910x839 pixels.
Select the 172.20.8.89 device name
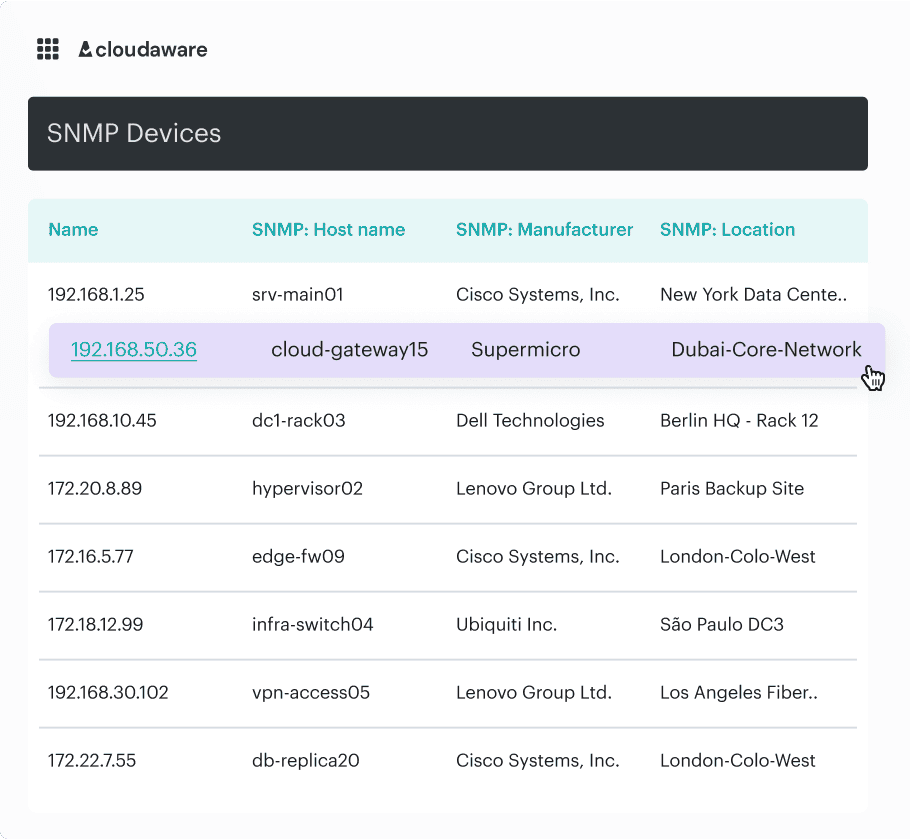click(95, 488)
